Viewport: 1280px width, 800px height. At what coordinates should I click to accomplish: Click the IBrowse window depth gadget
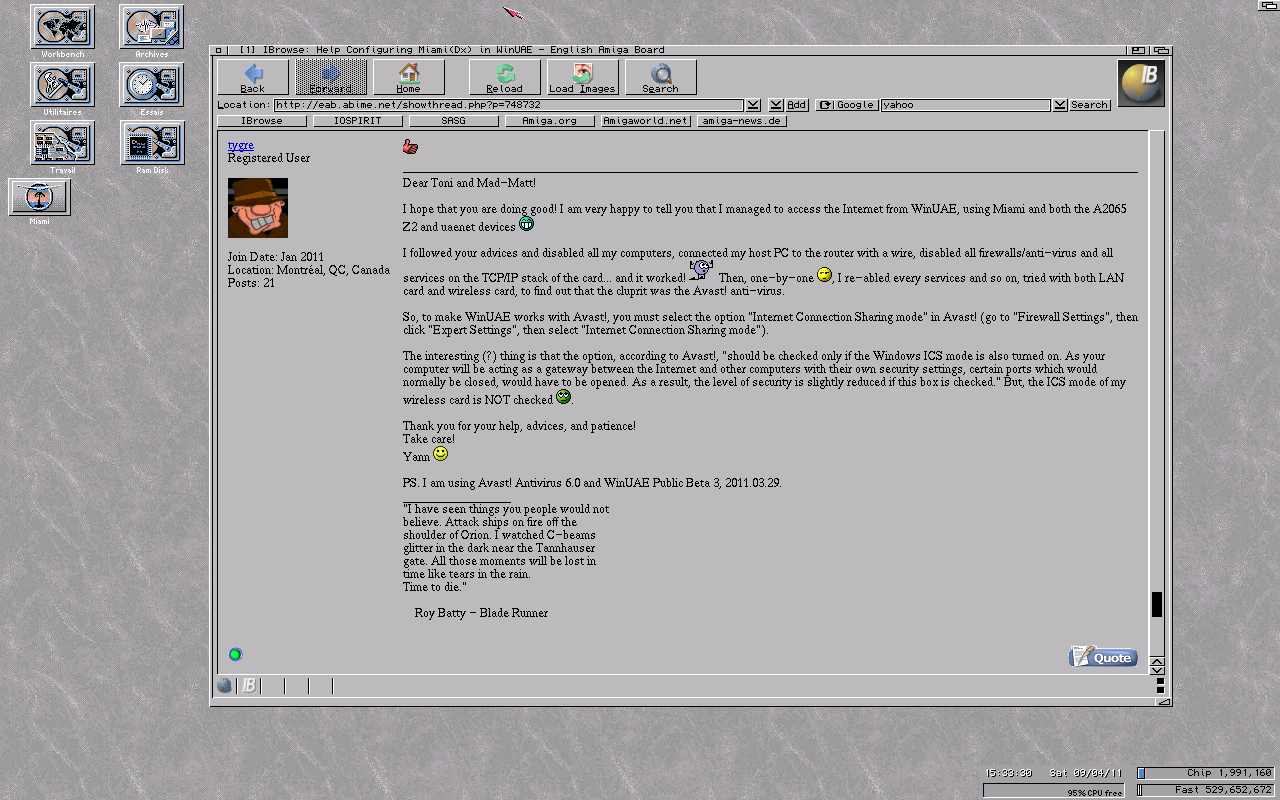[x=1161, y=50]
